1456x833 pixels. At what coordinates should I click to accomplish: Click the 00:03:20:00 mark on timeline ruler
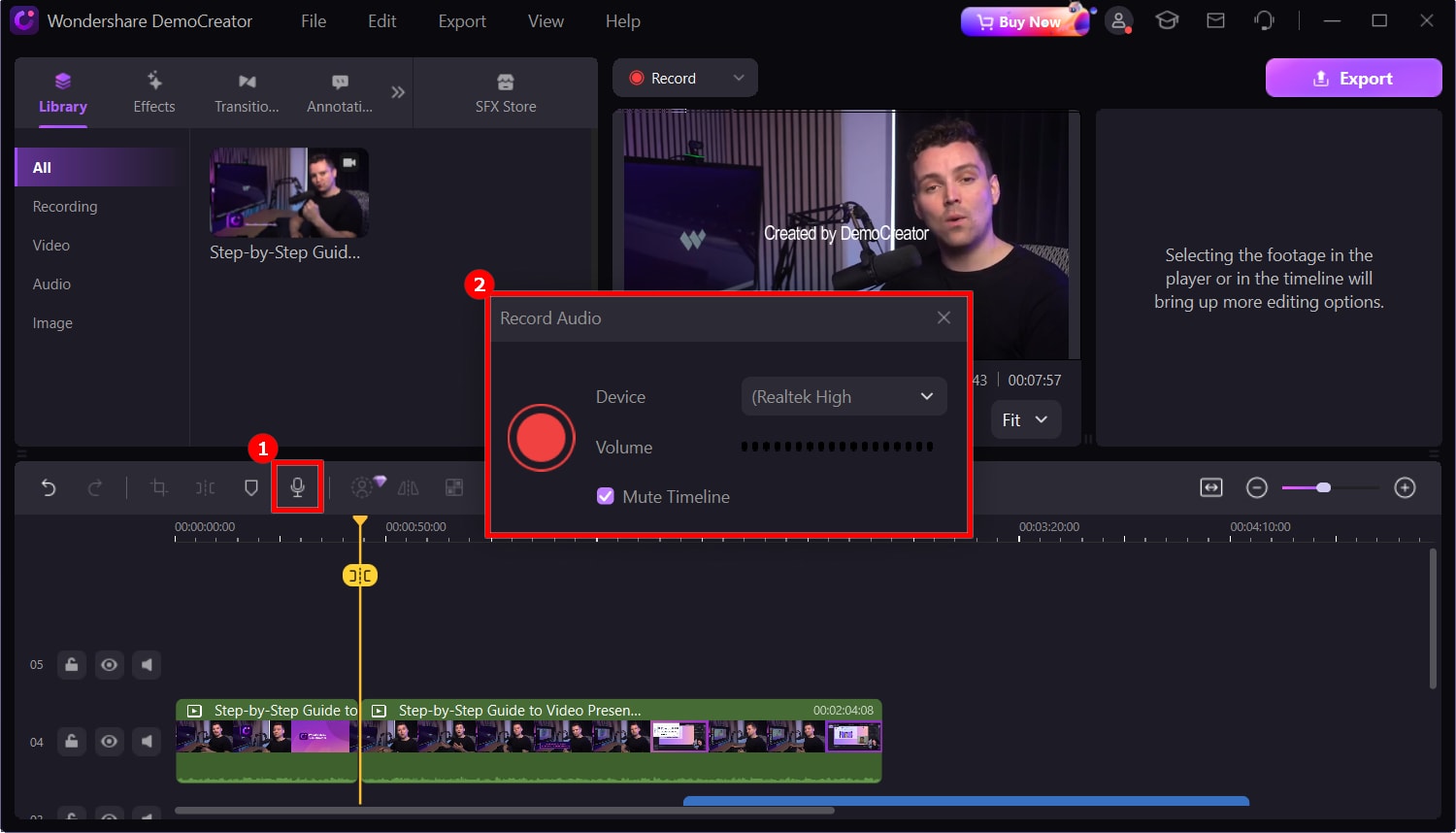(1048, 527)
